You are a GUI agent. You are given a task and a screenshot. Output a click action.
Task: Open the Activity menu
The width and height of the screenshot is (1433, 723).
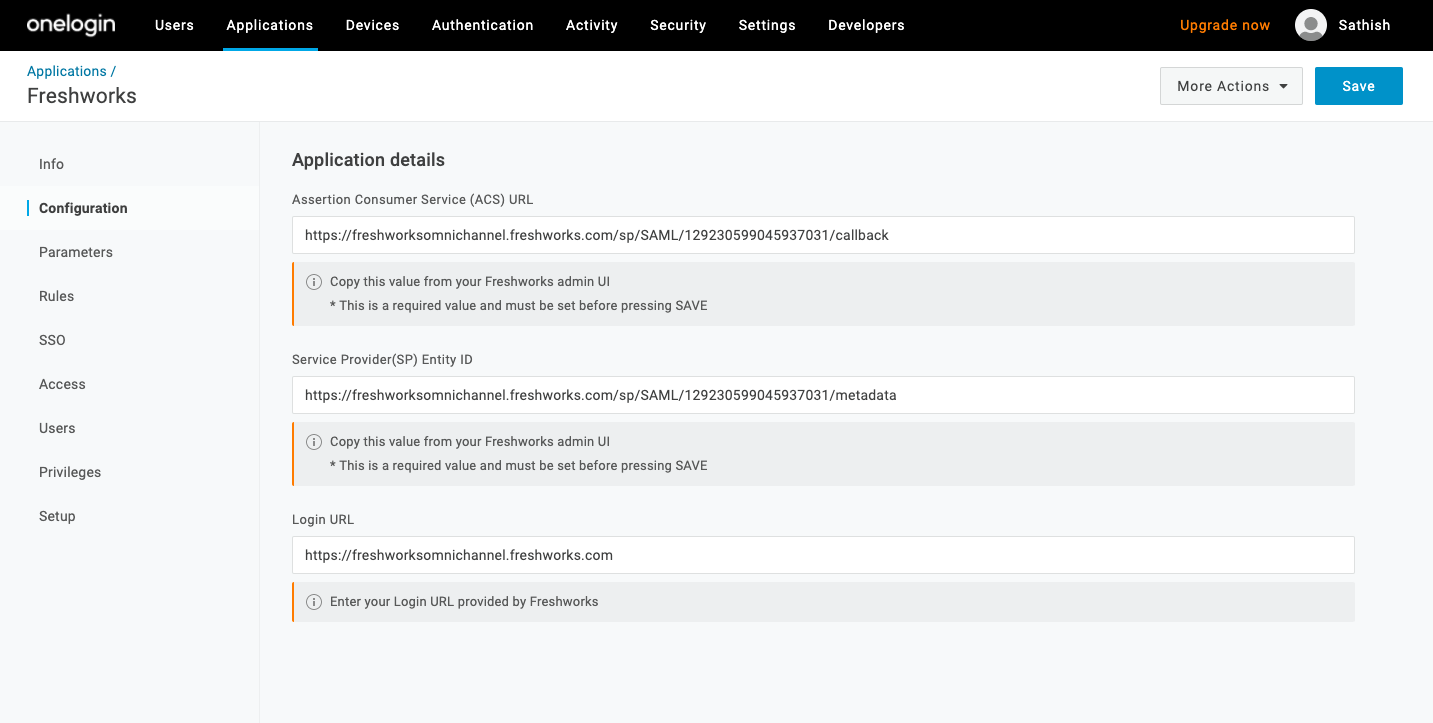click(592, 25)
